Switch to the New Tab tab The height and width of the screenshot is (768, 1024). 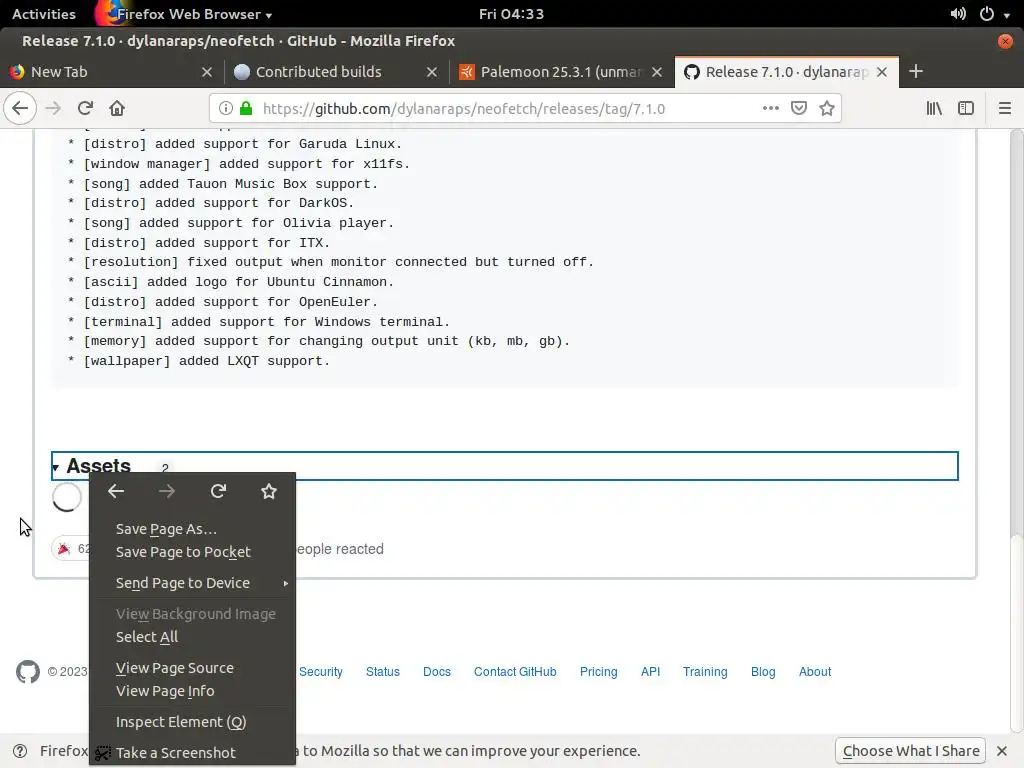coord(111,72)
